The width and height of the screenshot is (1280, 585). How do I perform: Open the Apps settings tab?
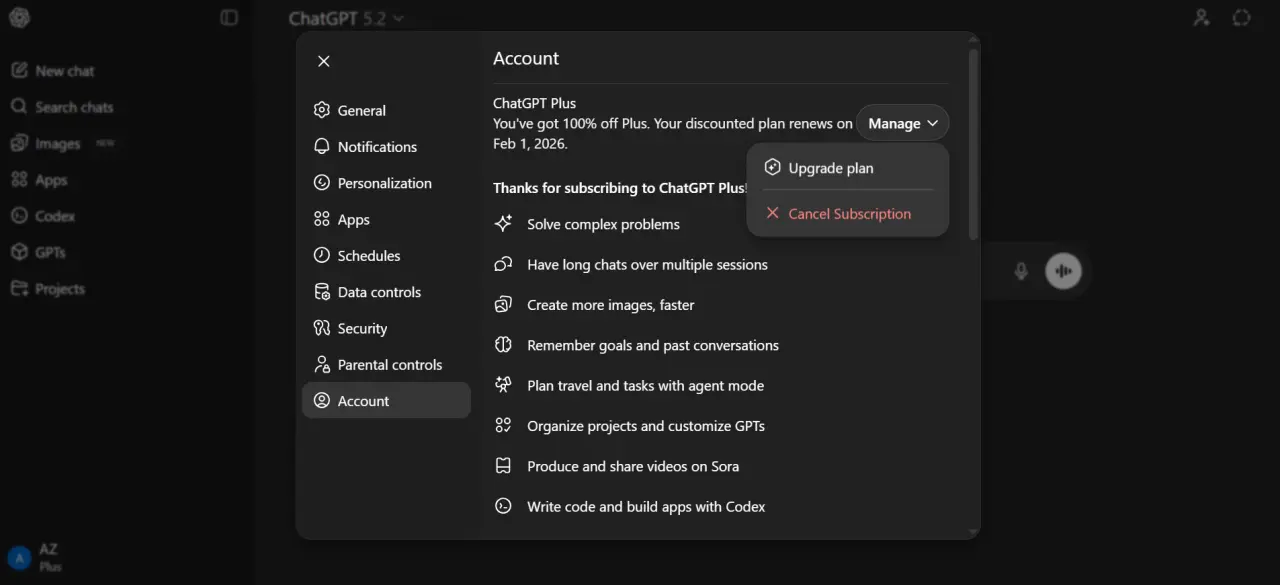coord(386,219)
